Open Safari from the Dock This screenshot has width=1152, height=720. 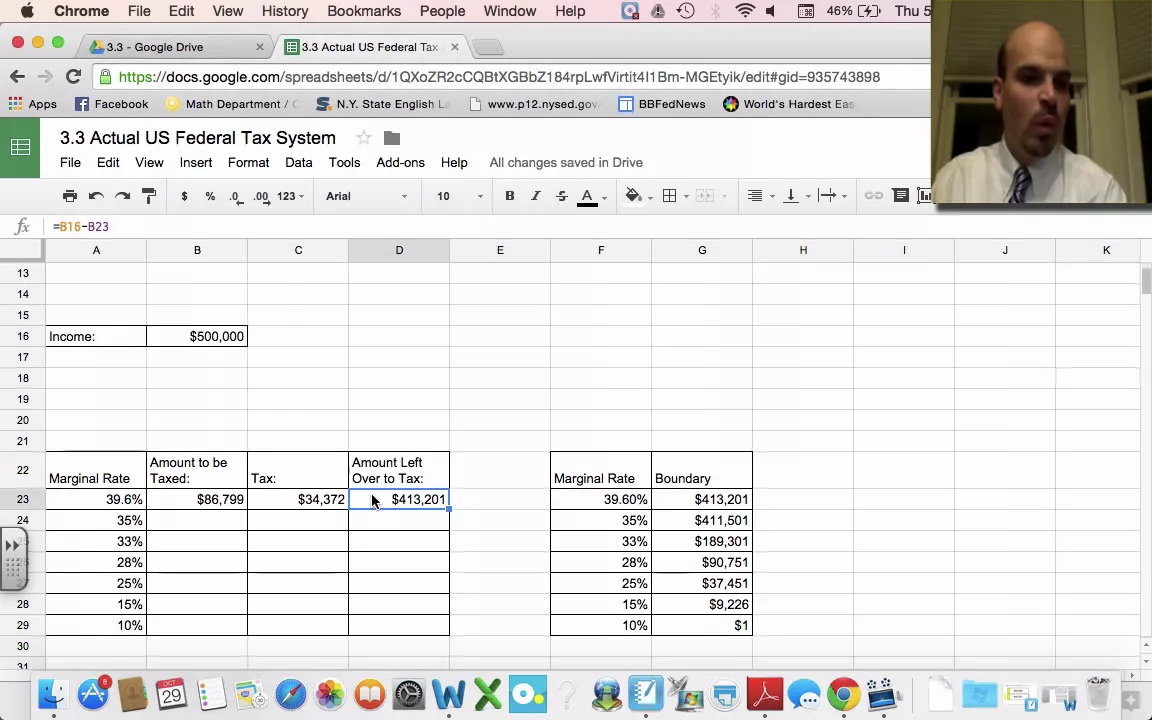coord(290,694)
